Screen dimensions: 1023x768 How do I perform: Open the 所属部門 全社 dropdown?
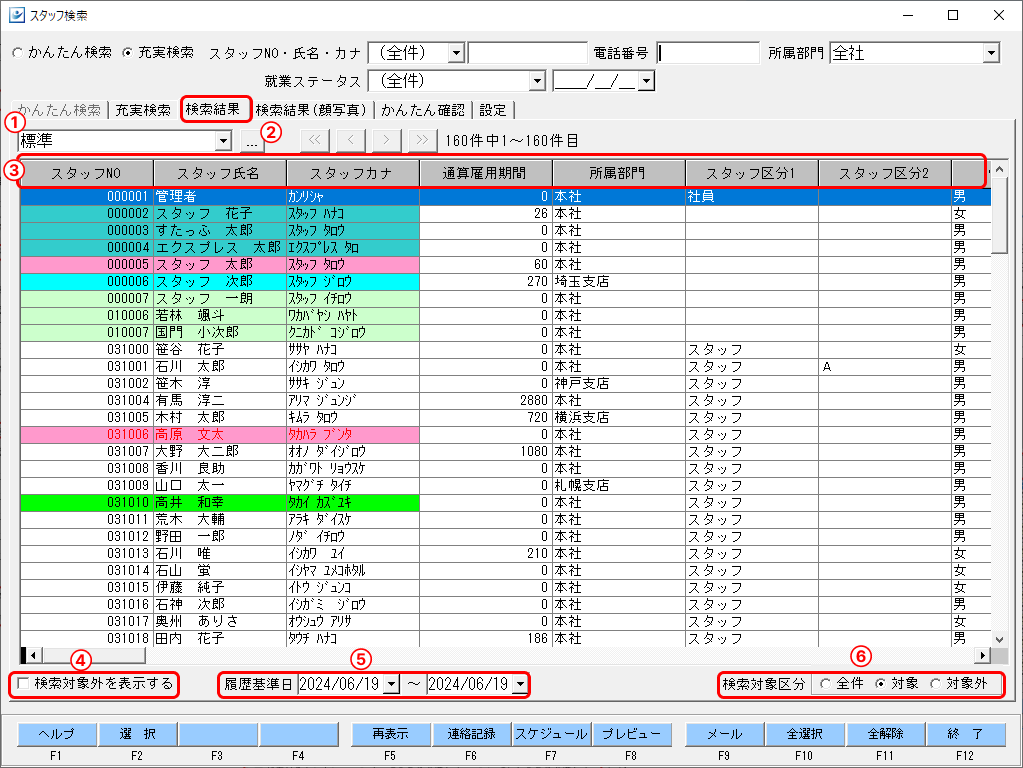[991, 53]
